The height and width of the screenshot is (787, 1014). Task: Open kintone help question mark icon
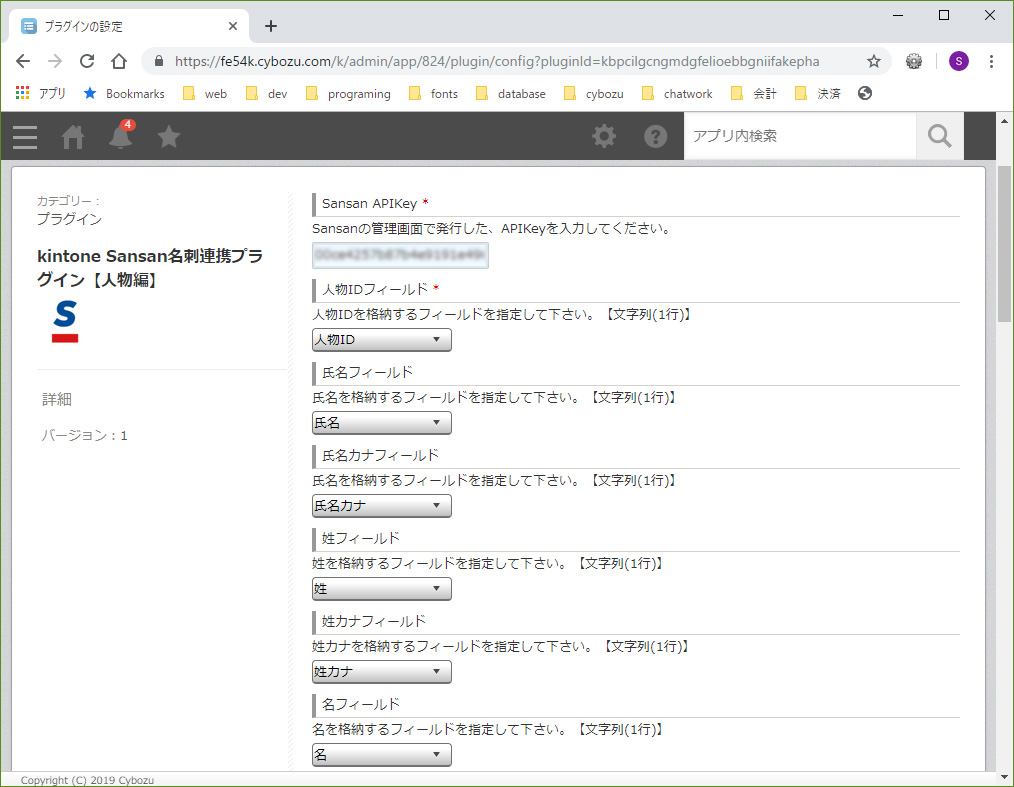tap(655, 136)
